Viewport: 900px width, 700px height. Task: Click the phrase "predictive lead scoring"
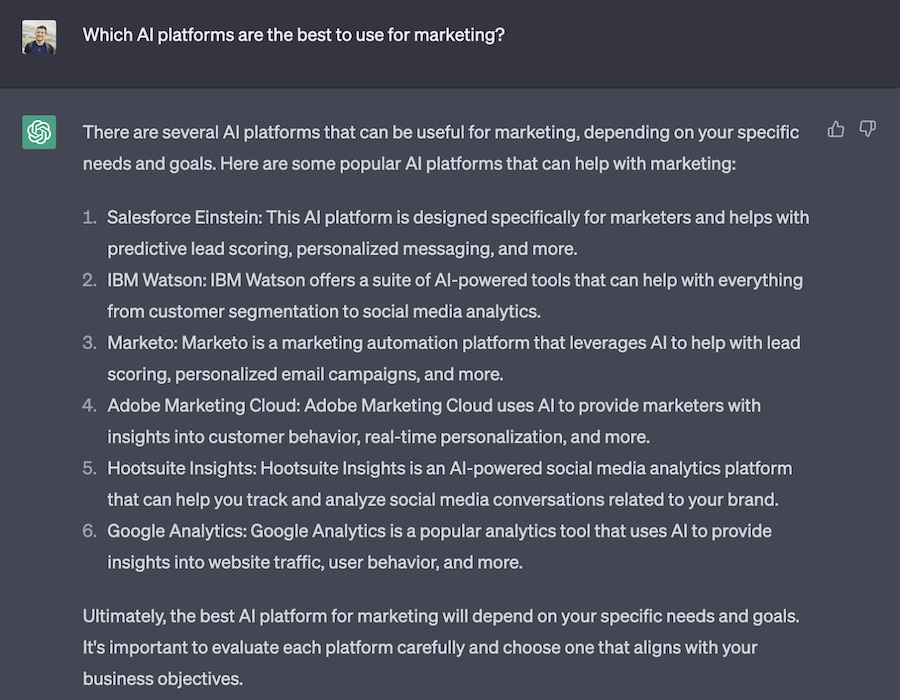(197, 248)
